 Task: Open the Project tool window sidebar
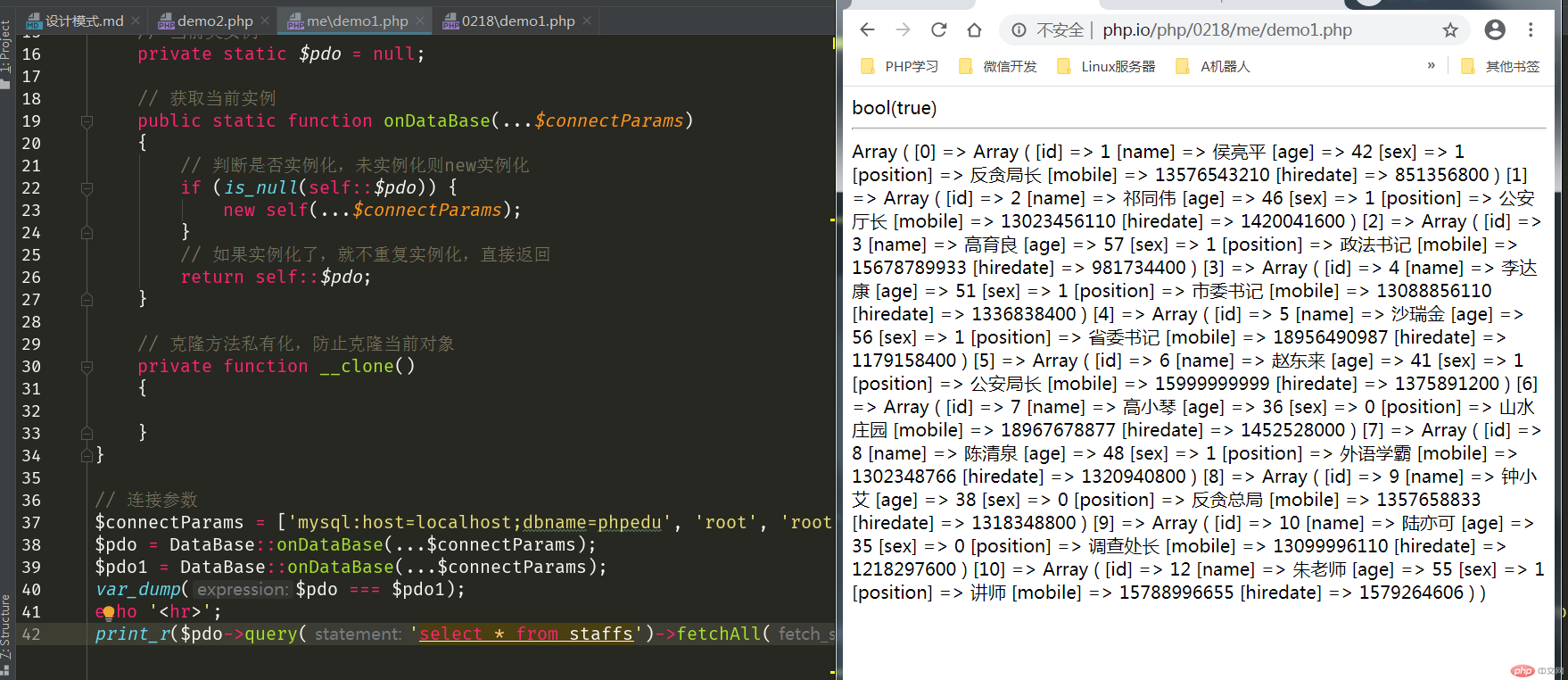coord(6,54)
